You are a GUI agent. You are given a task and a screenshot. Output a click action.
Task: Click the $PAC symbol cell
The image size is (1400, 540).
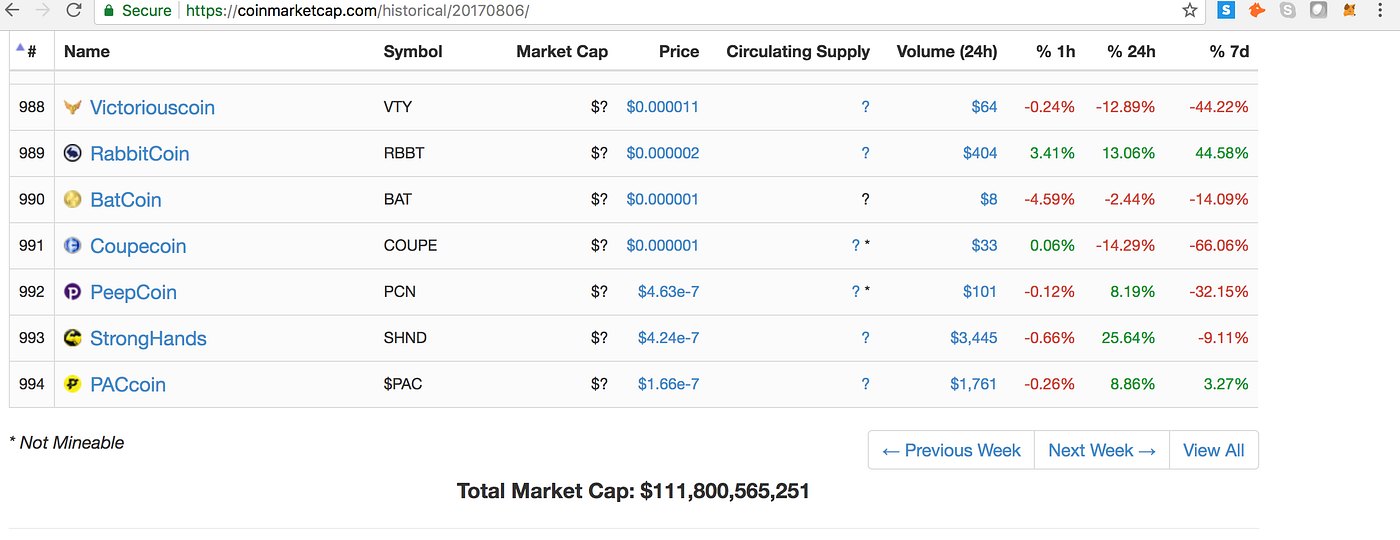pyautogui.click(x=403, y=383)
